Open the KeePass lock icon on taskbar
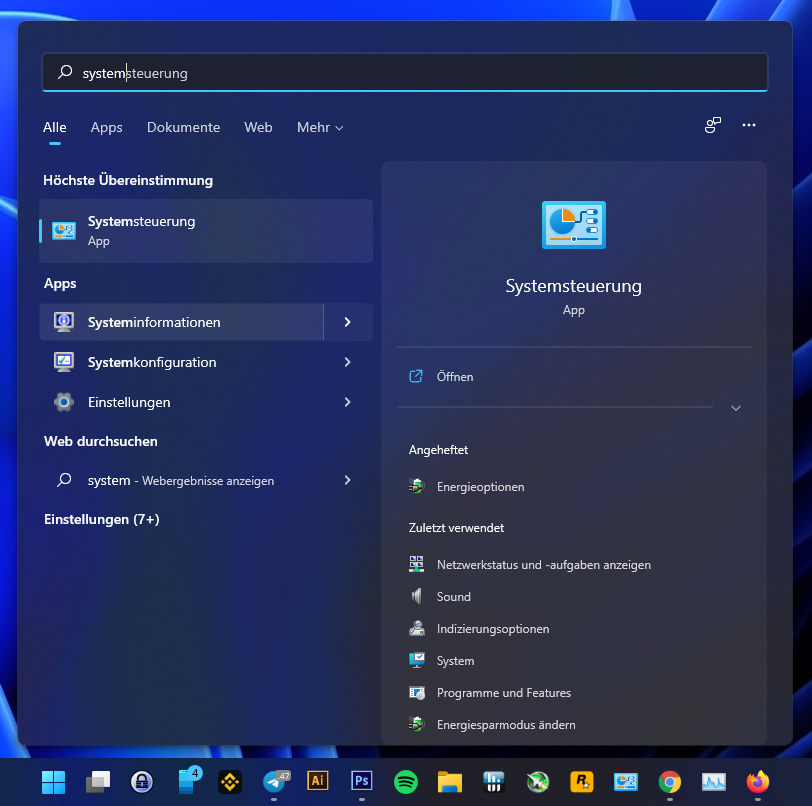The image size is (812, 806). coord(142,782)
